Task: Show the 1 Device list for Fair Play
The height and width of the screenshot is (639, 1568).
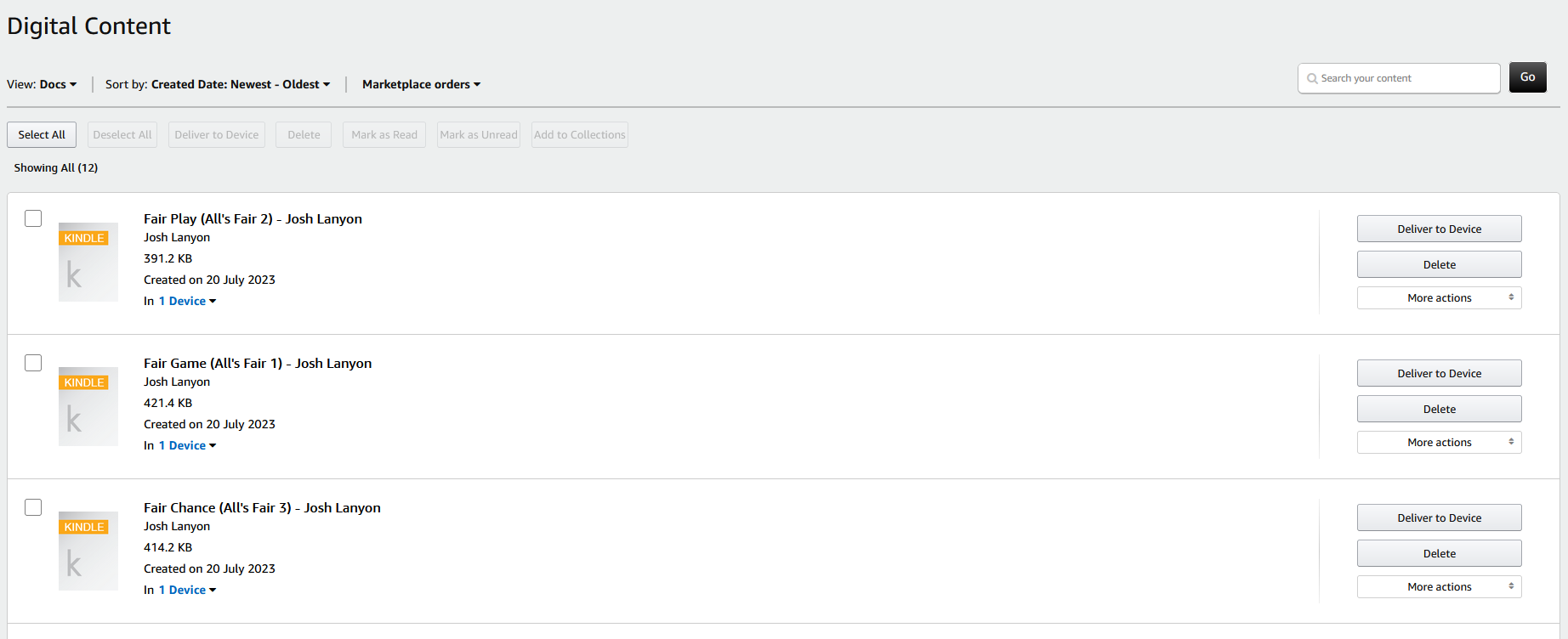Action: pyautogui.click(x=187, y=302)
